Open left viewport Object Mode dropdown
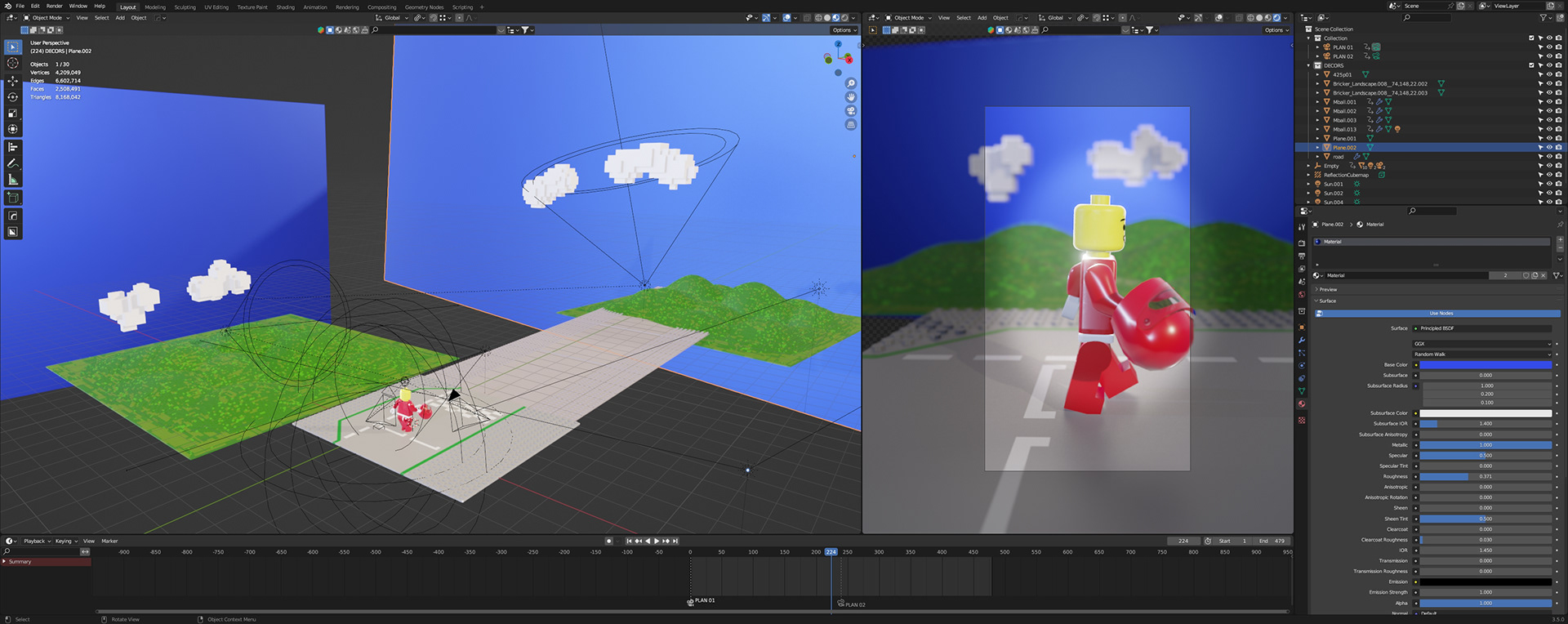The image size is (1568, 624). point(46,18)
